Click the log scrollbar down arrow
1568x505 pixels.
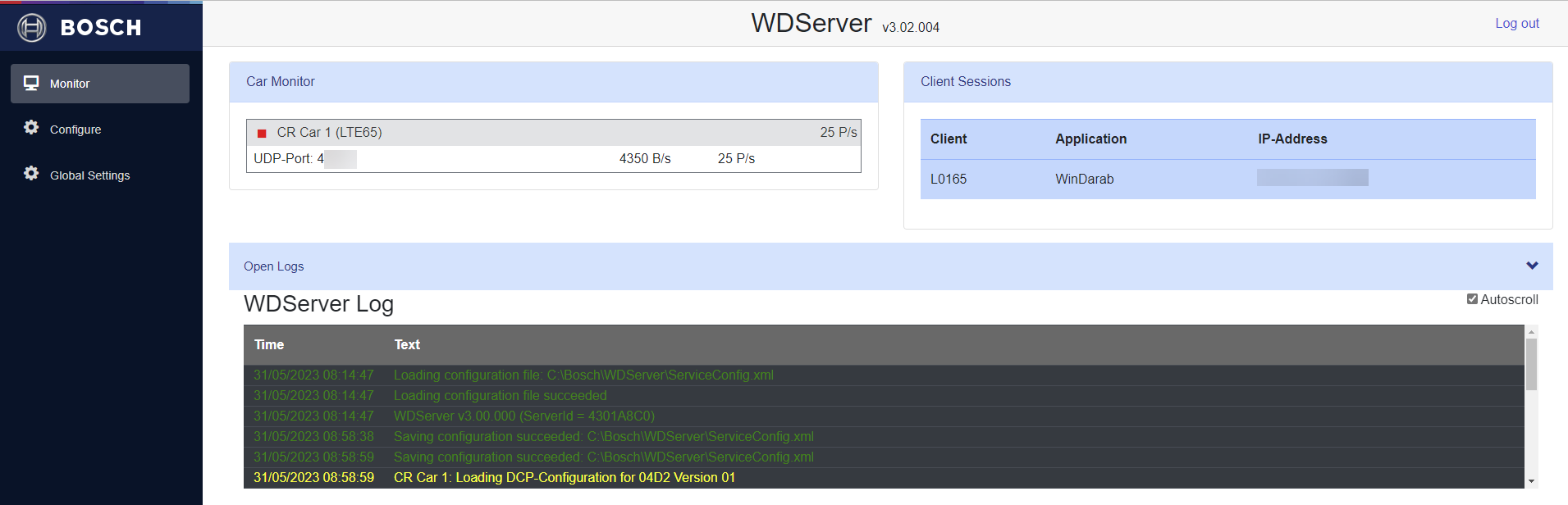point(1531,482)
